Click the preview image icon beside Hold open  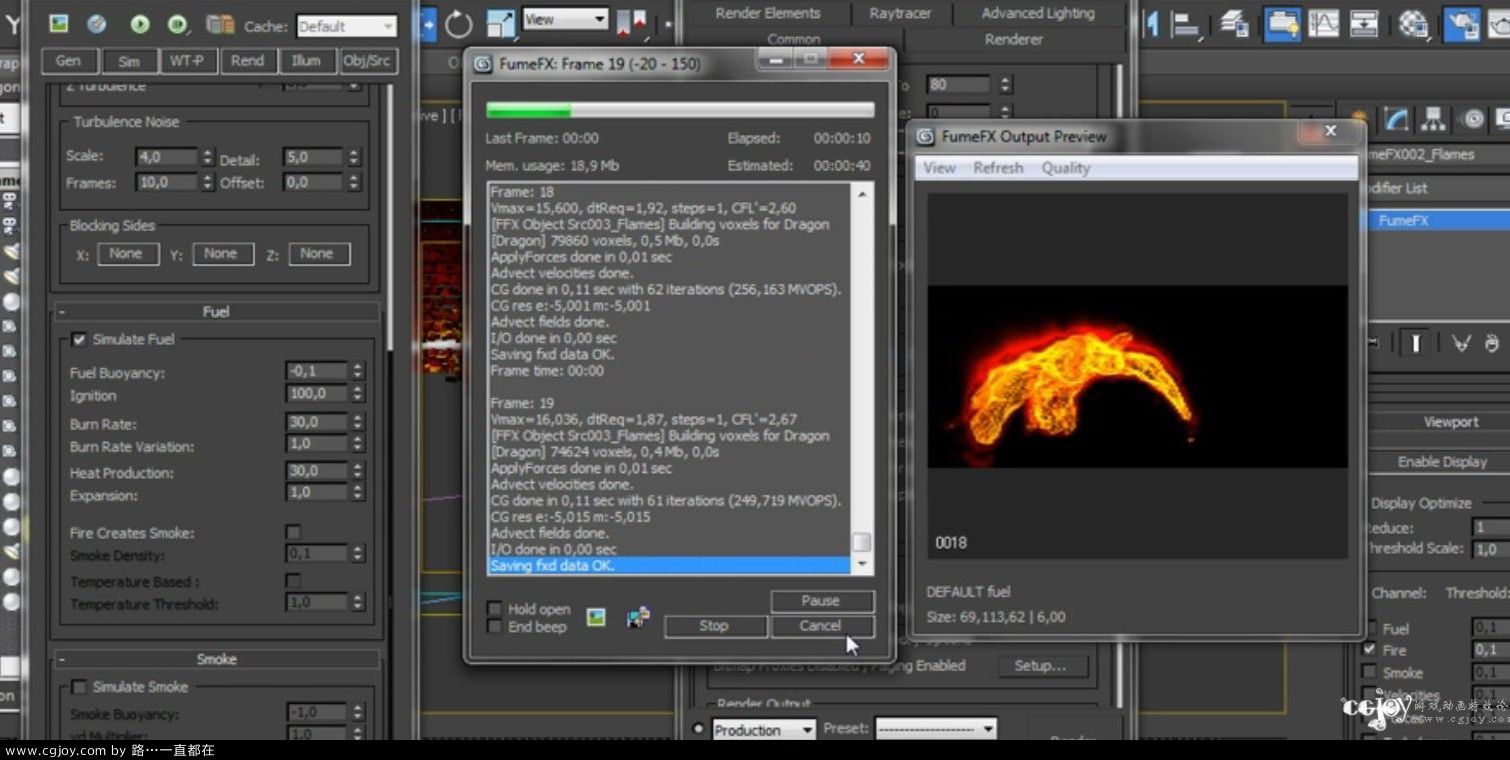point(596,618)
